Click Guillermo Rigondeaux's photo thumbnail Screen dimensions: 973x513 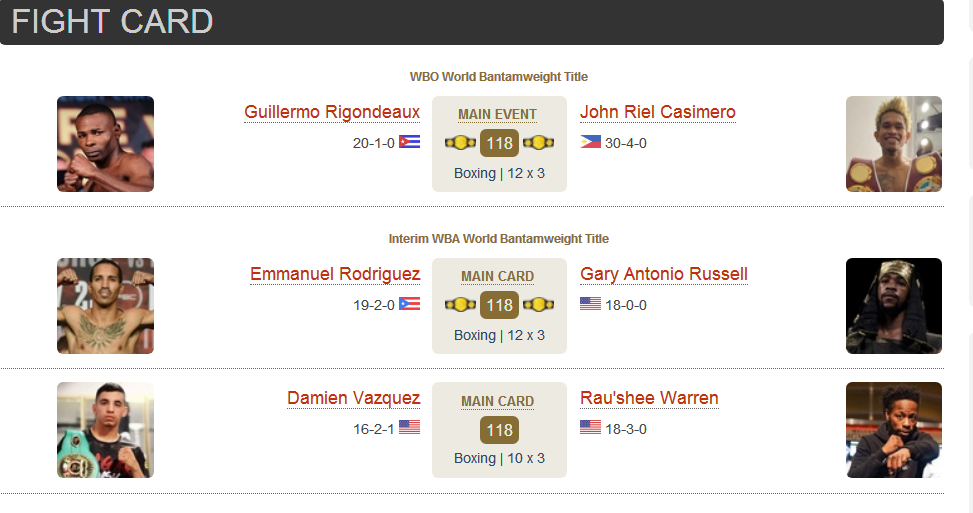coord(105,144)
